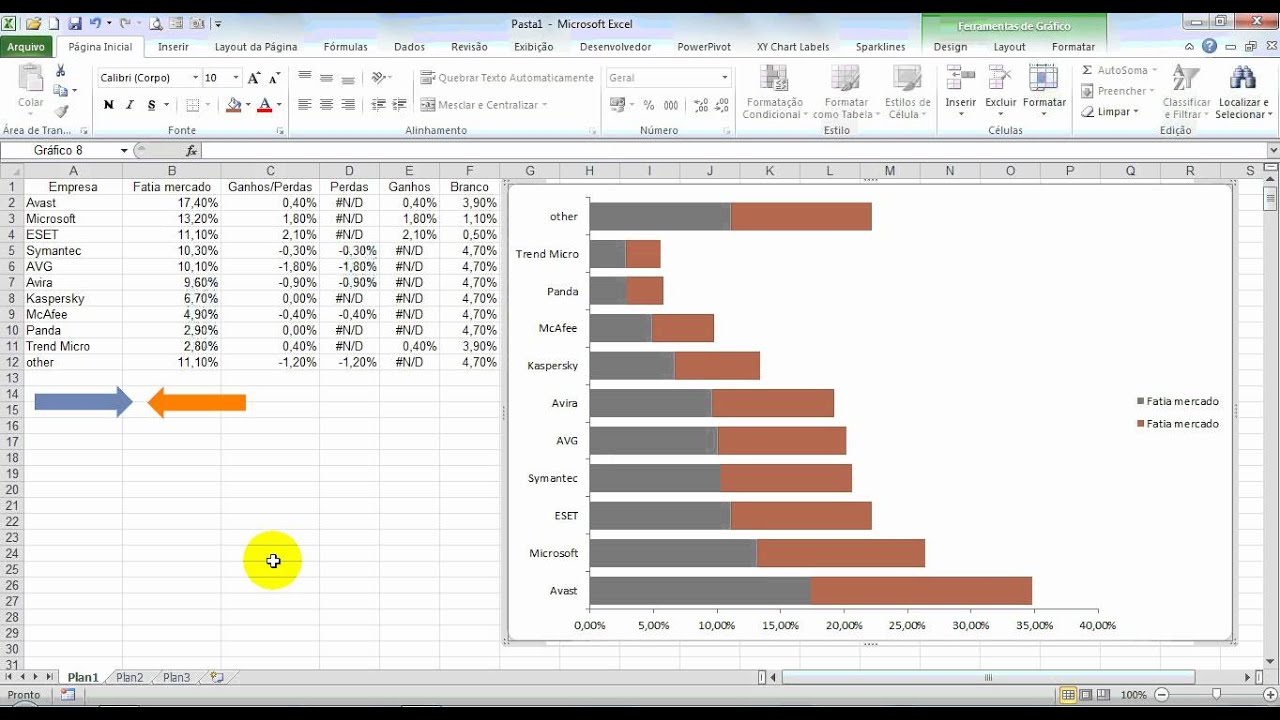Decrease decimal places
The height and width of the screenshot is (720, 1280).
coord(722,105)
